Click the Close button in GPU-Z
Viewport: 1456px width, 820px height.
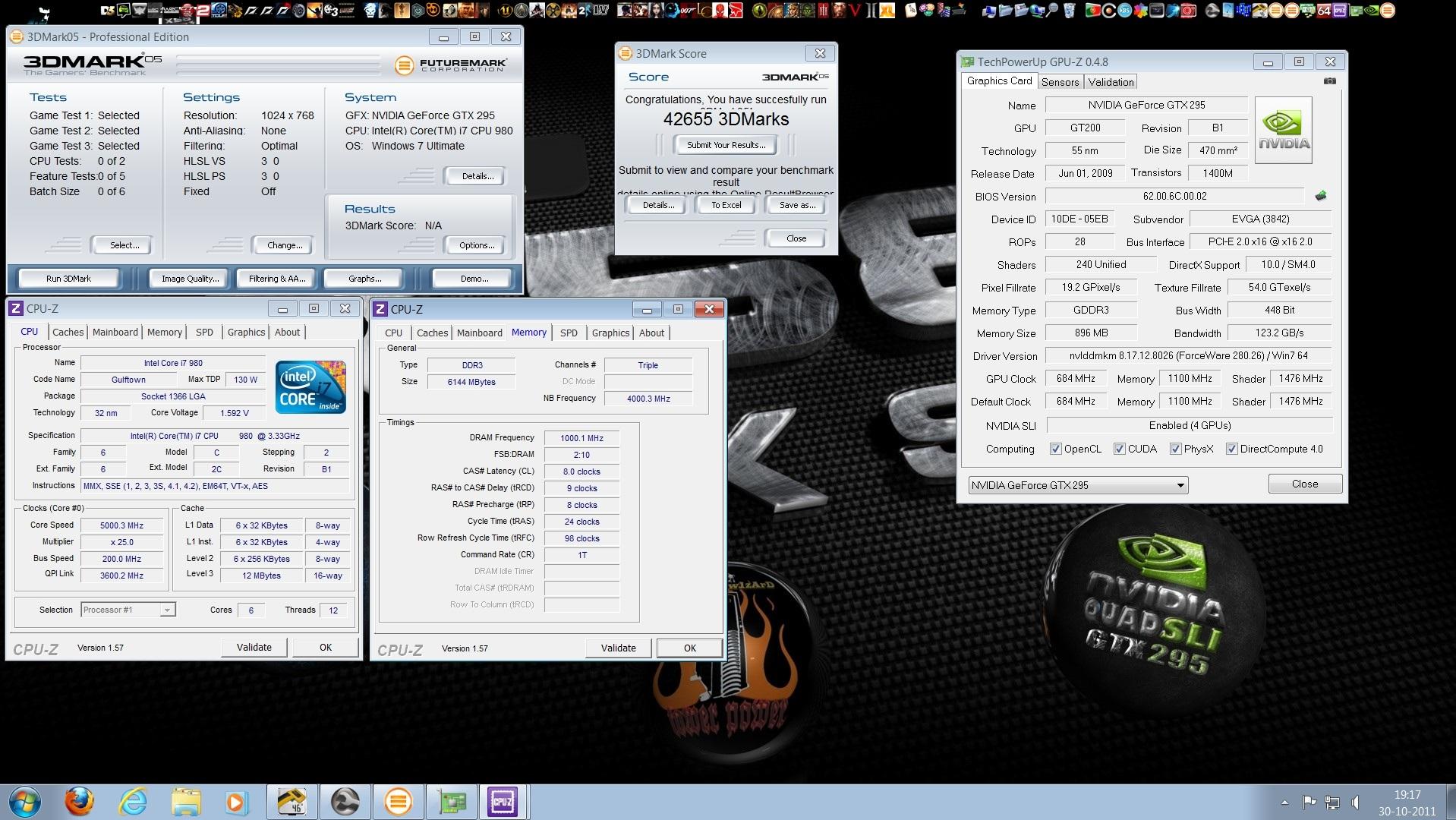pos(1305,484)
